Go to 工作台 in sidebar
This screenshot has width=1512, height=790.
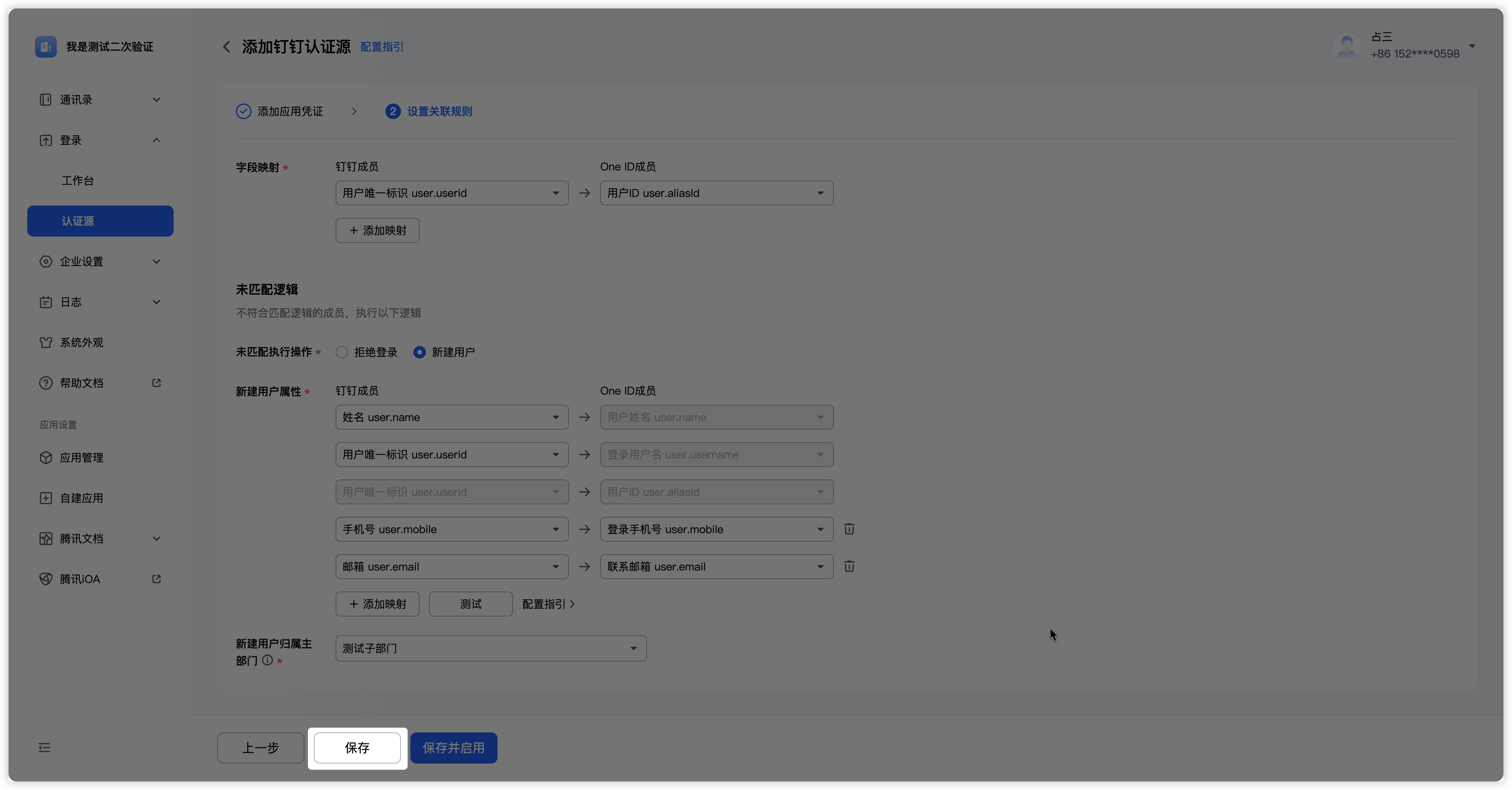77,181
